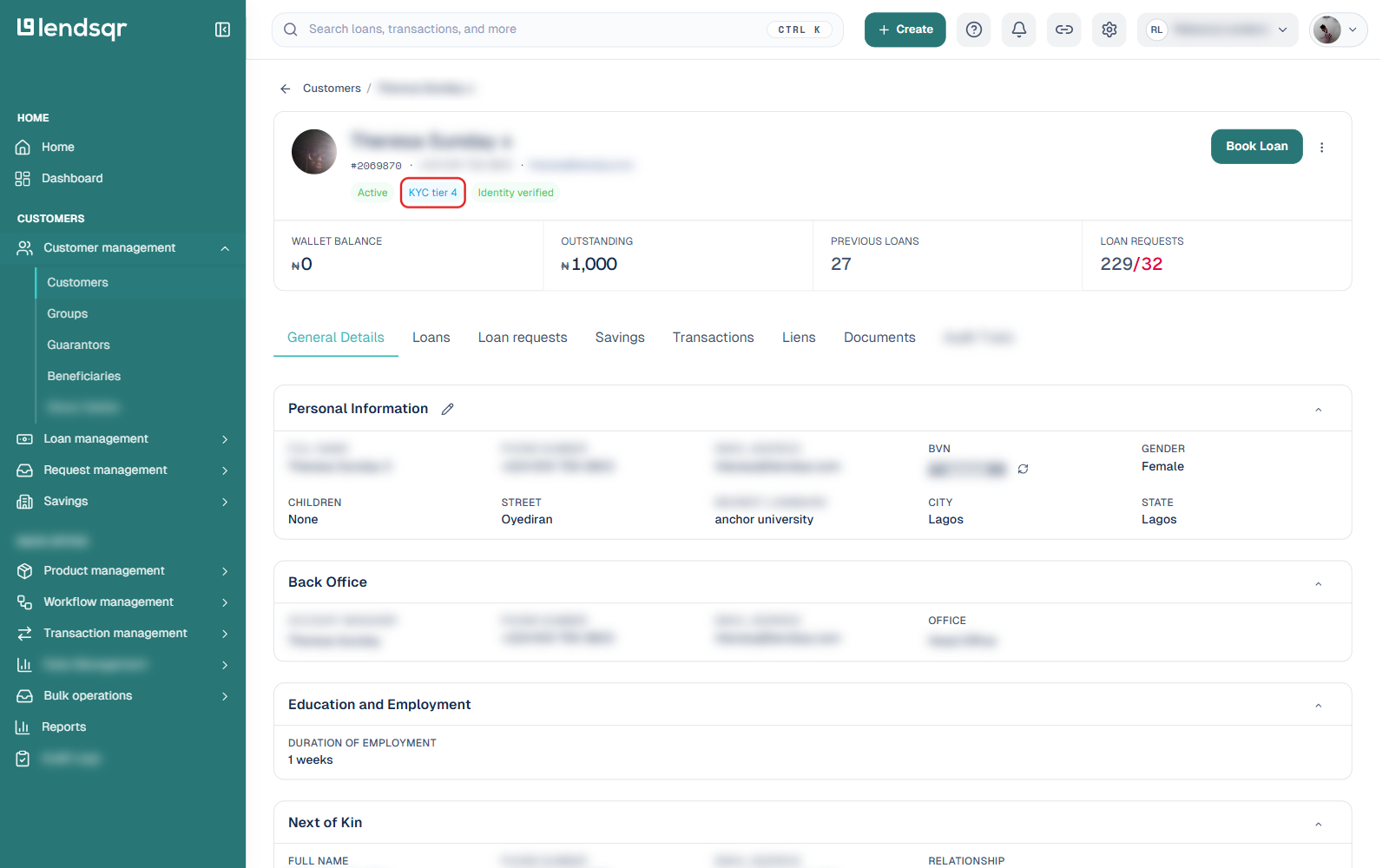The image size is (1389, 868).
Task: Click the Home house icon in sidebar
Action: [x=23, y=148]
